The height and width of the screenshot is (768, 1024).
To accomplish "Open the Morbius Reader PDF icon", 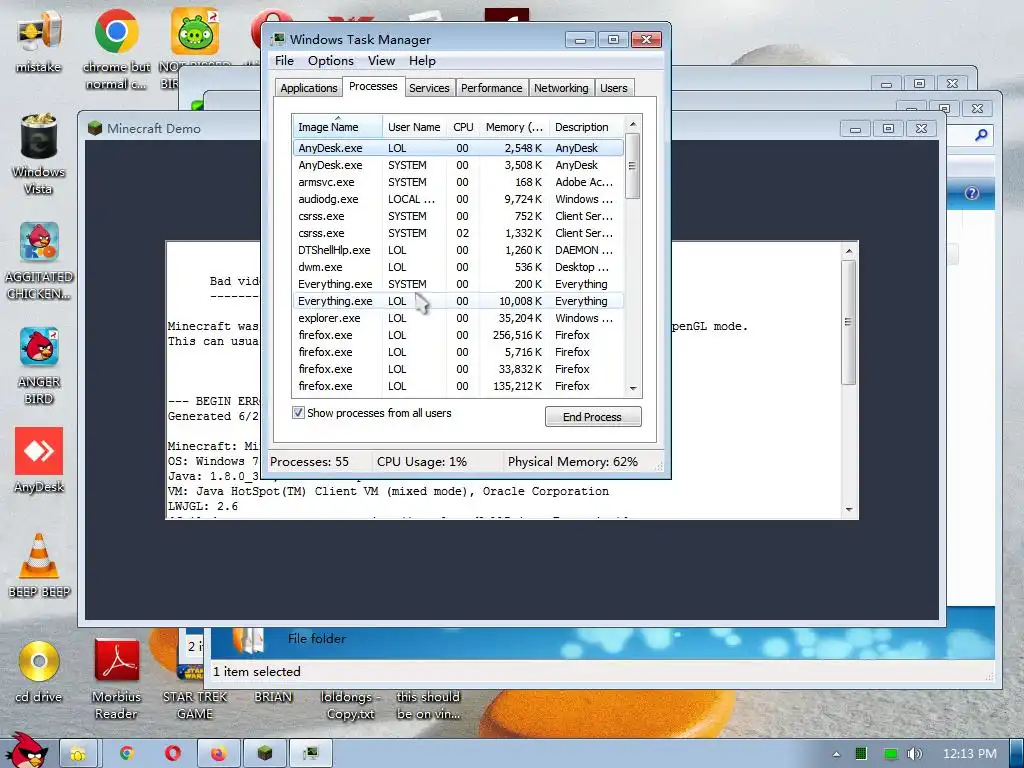I will (x=116, y=678).
